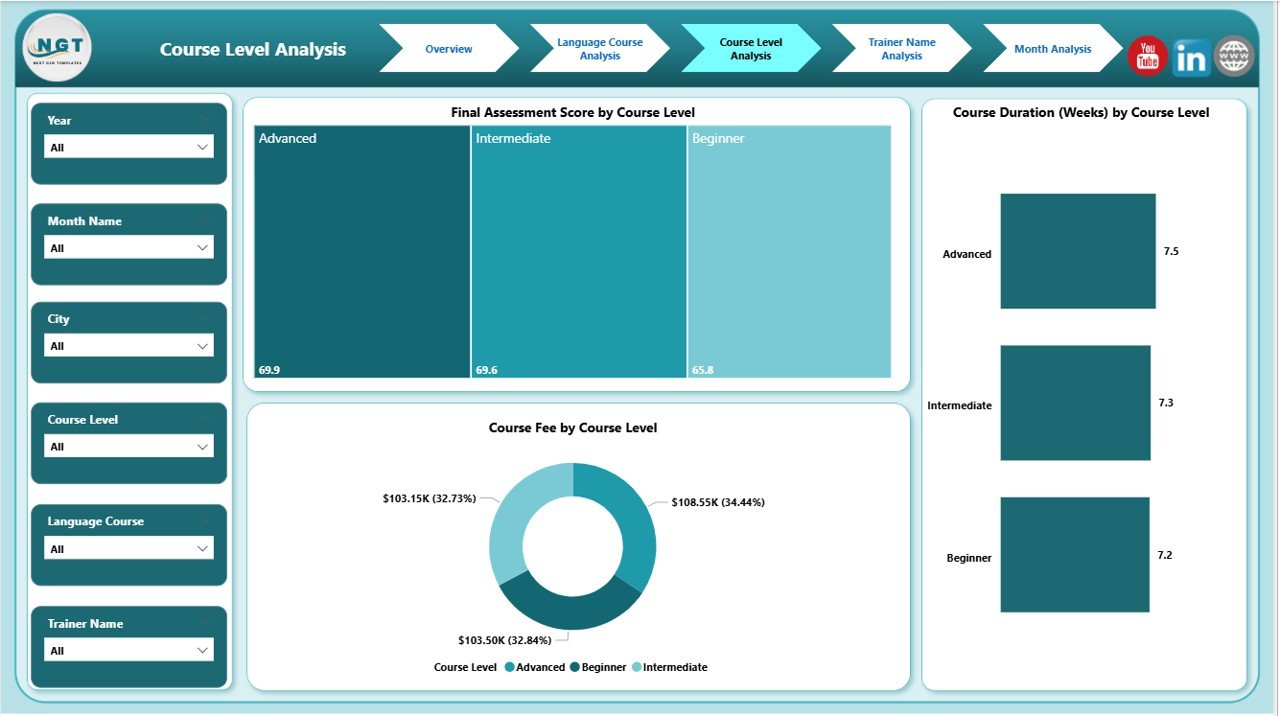The width and height of the screenshot is (1280, 716).
Task: Open the YouTube channel icon
Action: 1146,57
